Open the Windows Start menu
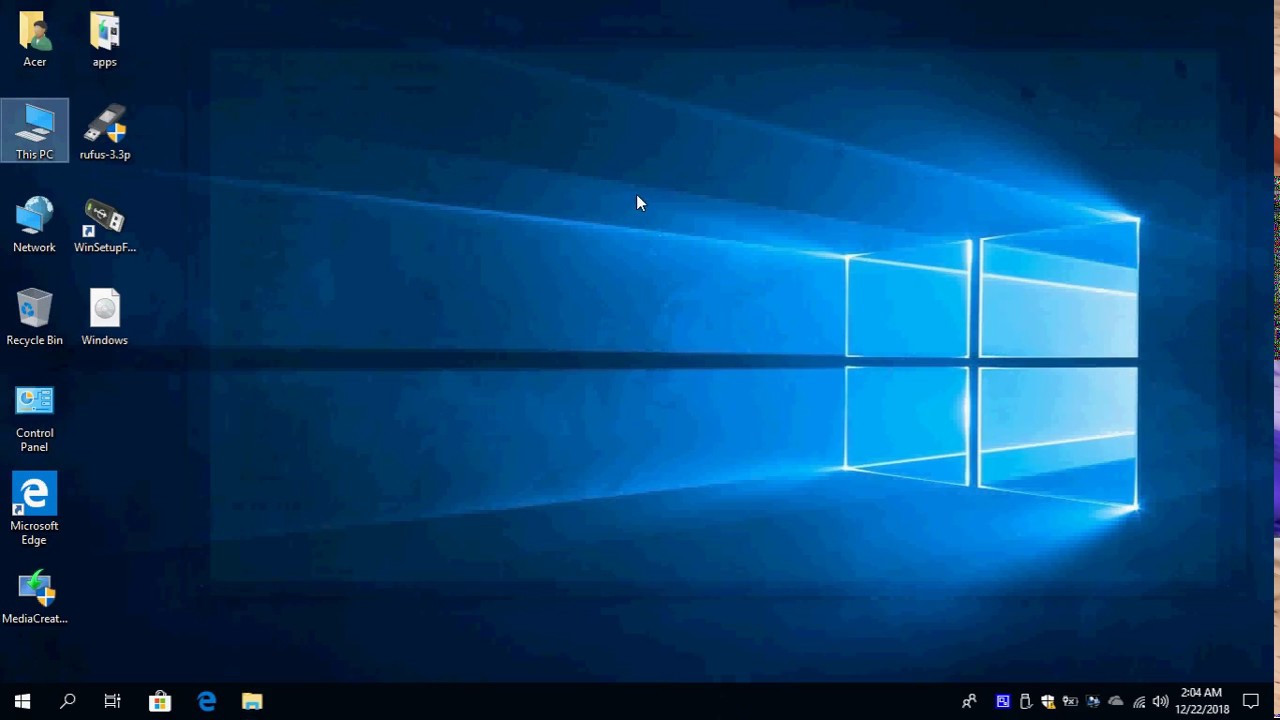Screen dimensions: 1280x720 [23, 701]
